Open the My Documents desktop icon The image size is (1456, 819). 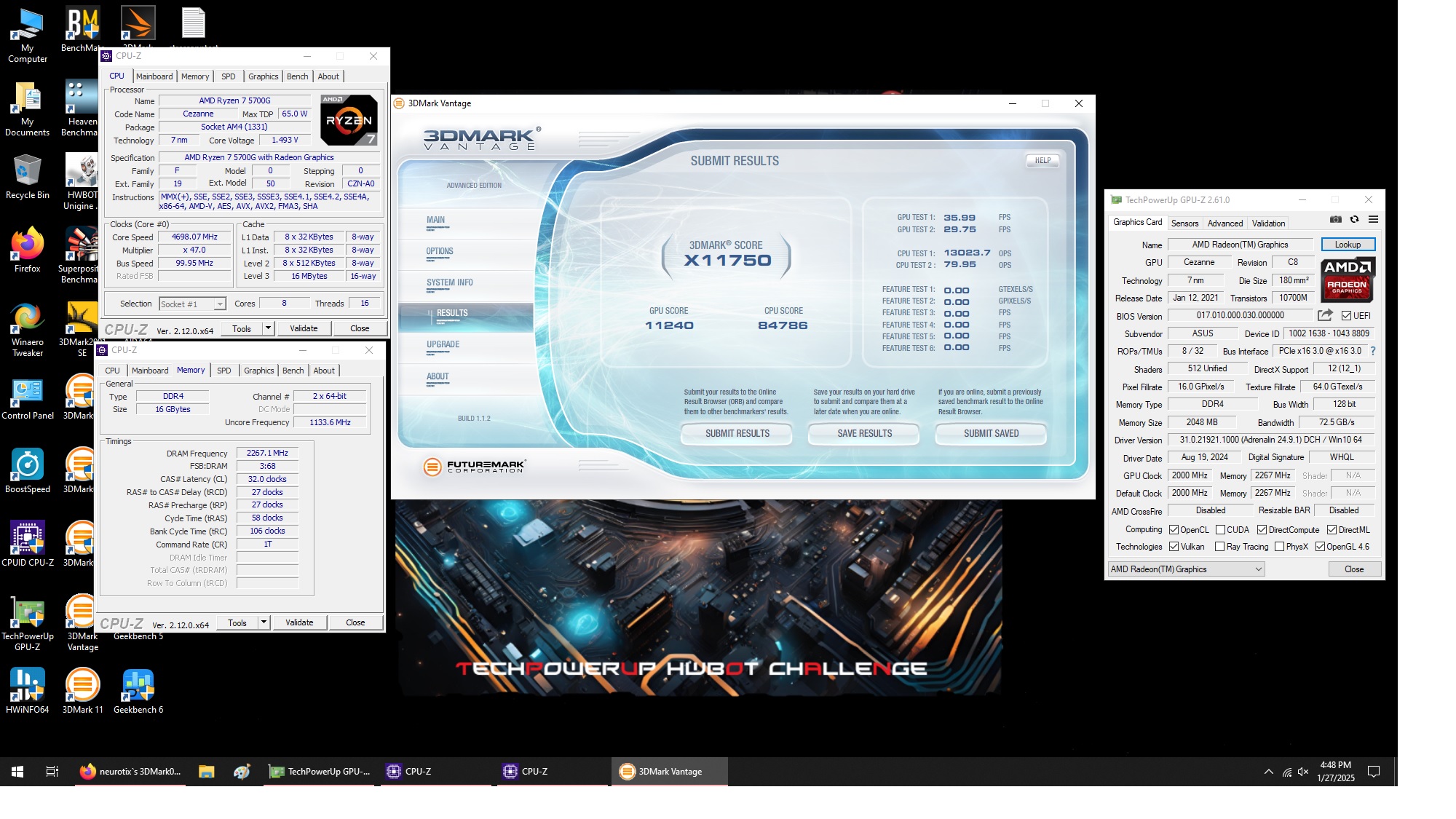point(28,109)
